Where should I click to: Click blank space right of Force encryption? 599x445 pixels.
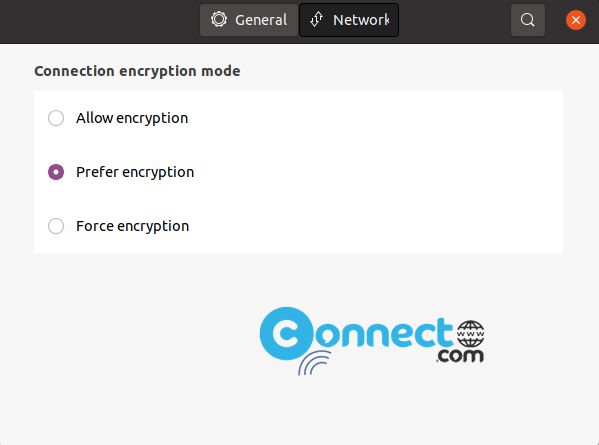coord(374,226)
